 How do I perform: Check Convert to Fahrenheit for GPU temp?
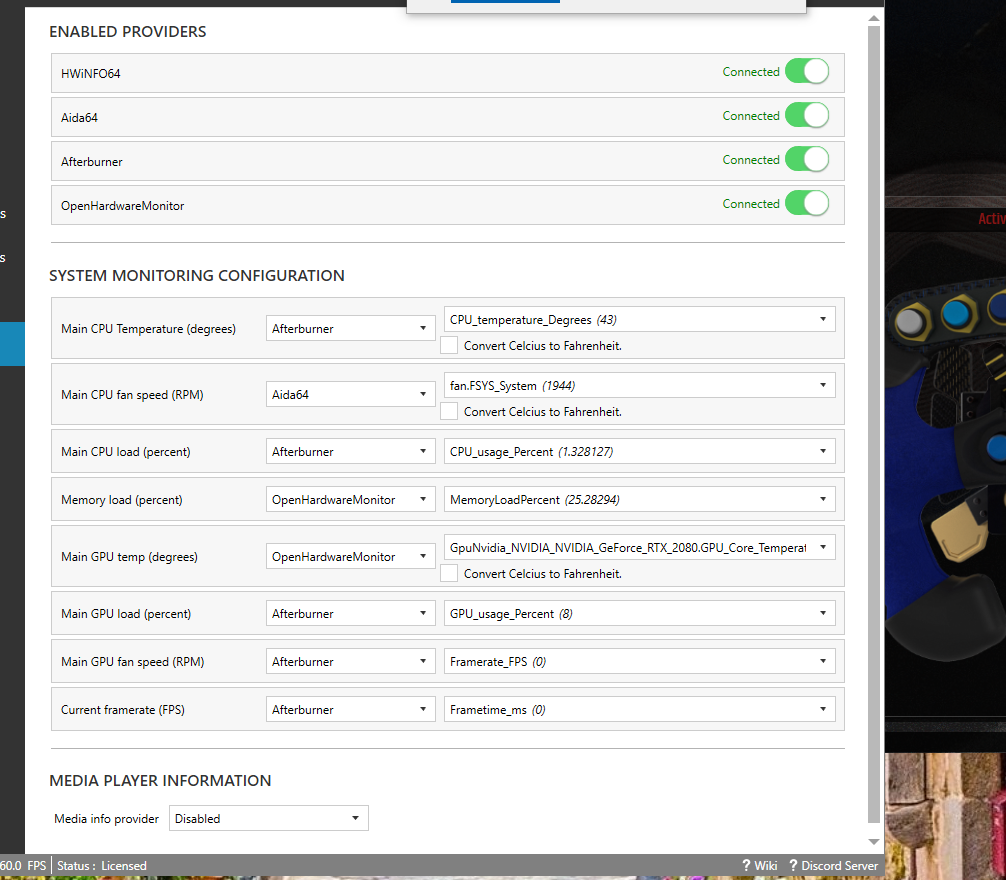(x=448, y=573)
